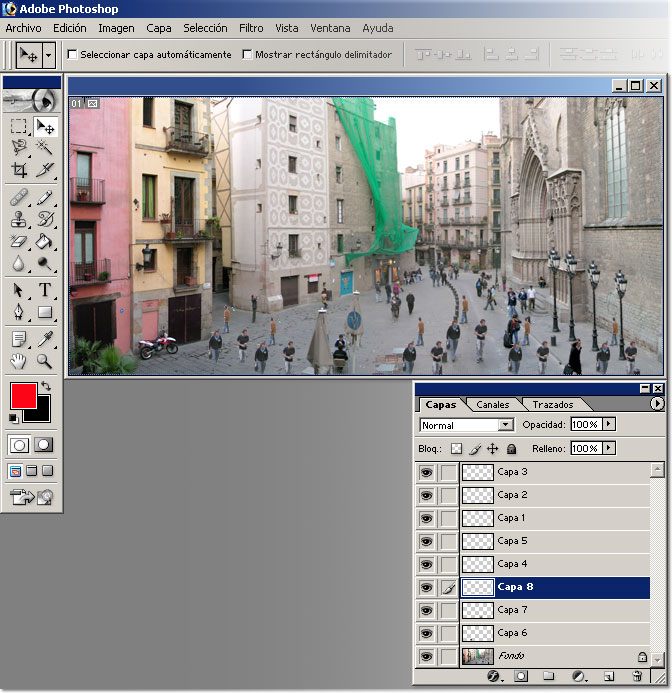672x693 pixels.
Task: Select the Hand tool
Action: tap(19, 361)
